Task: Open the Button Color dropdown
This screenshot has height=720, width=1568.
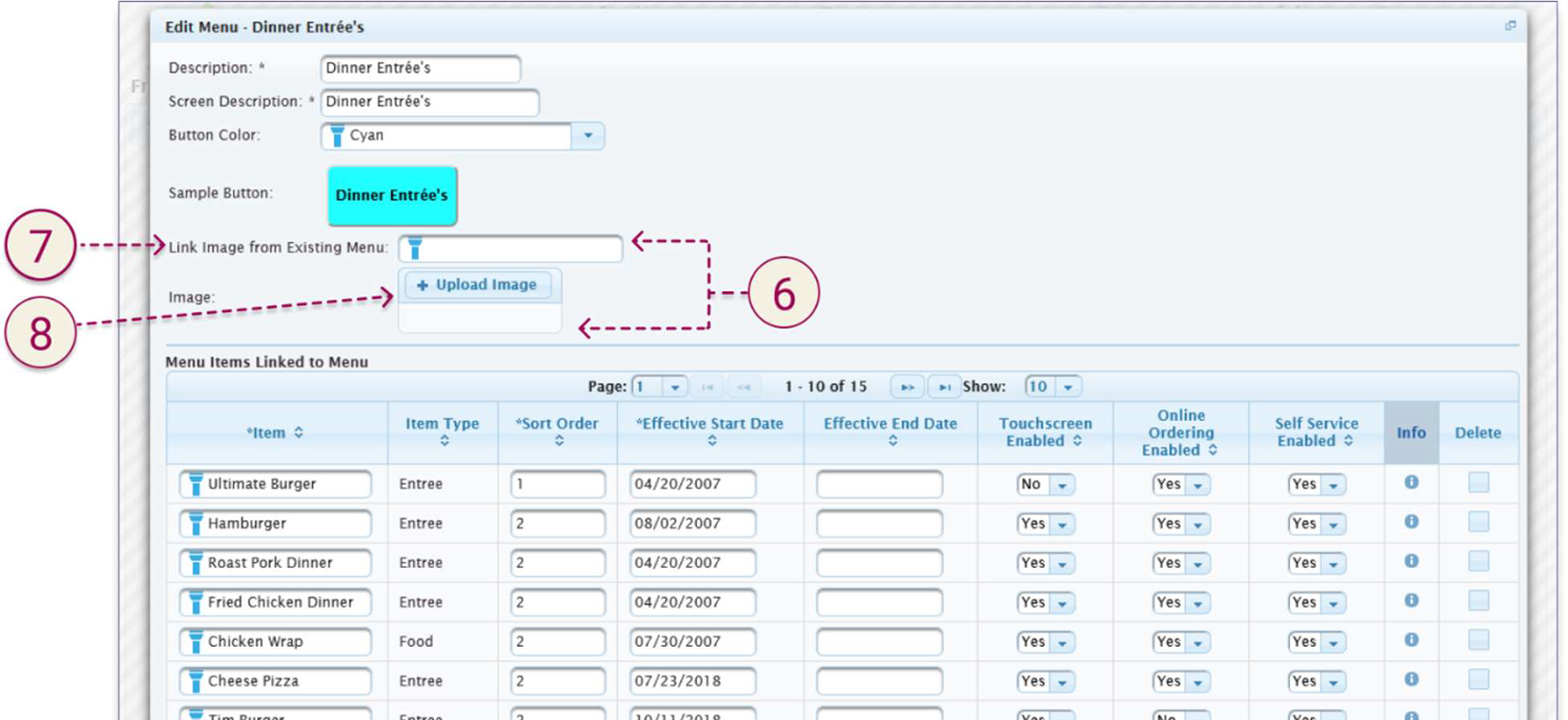Action: coord(588,136)
